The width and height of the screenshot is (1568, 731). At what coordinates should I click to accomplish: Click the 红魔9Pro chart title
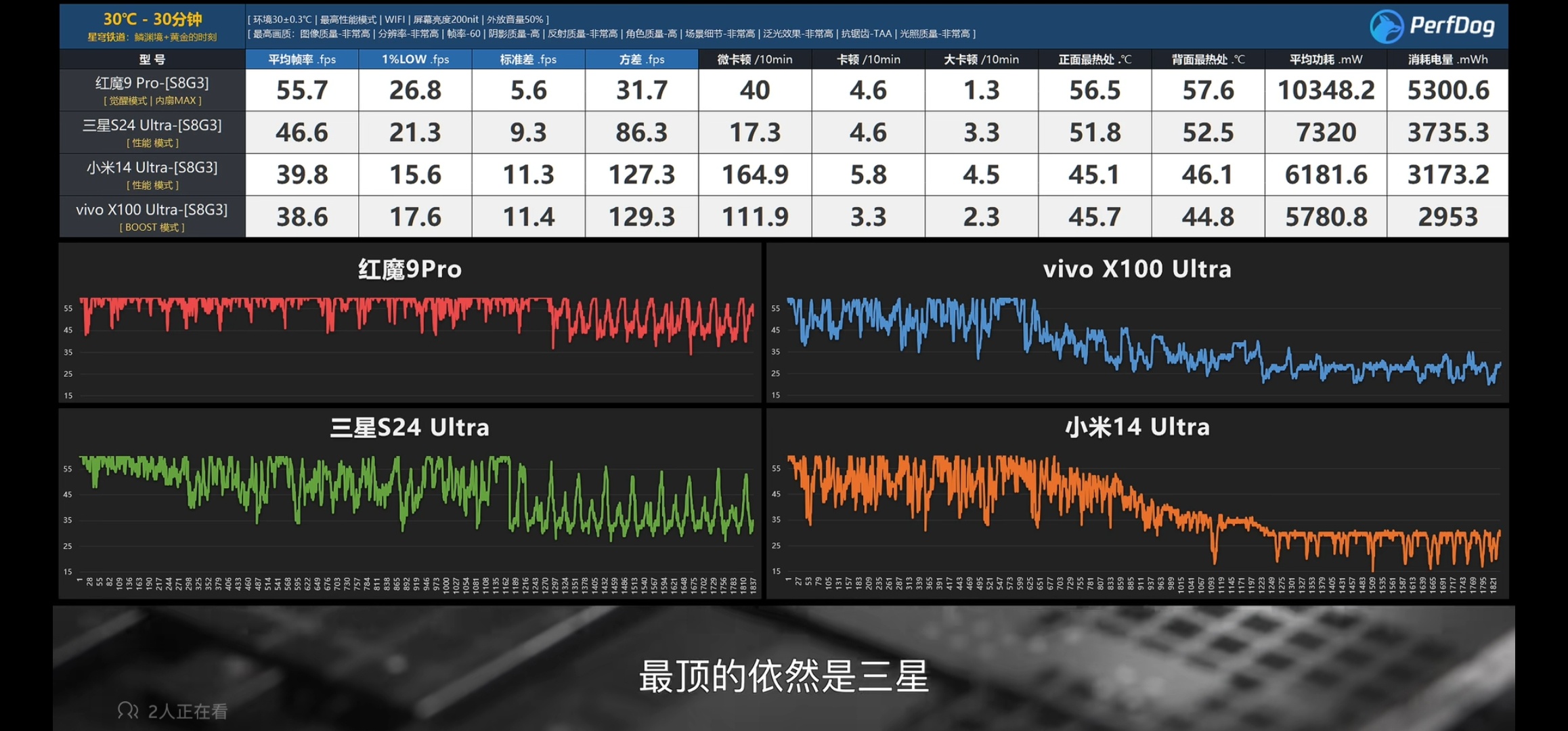point(410,269)
